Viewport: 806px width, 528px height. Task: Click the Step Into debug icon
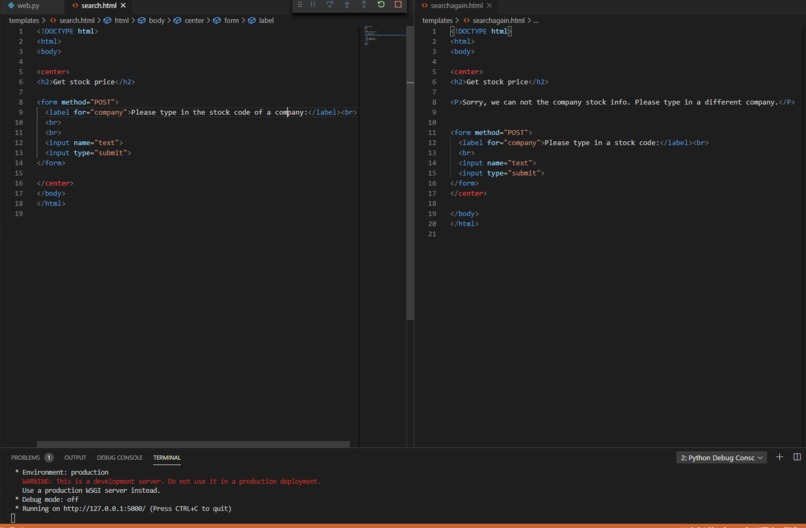(347, 5)
